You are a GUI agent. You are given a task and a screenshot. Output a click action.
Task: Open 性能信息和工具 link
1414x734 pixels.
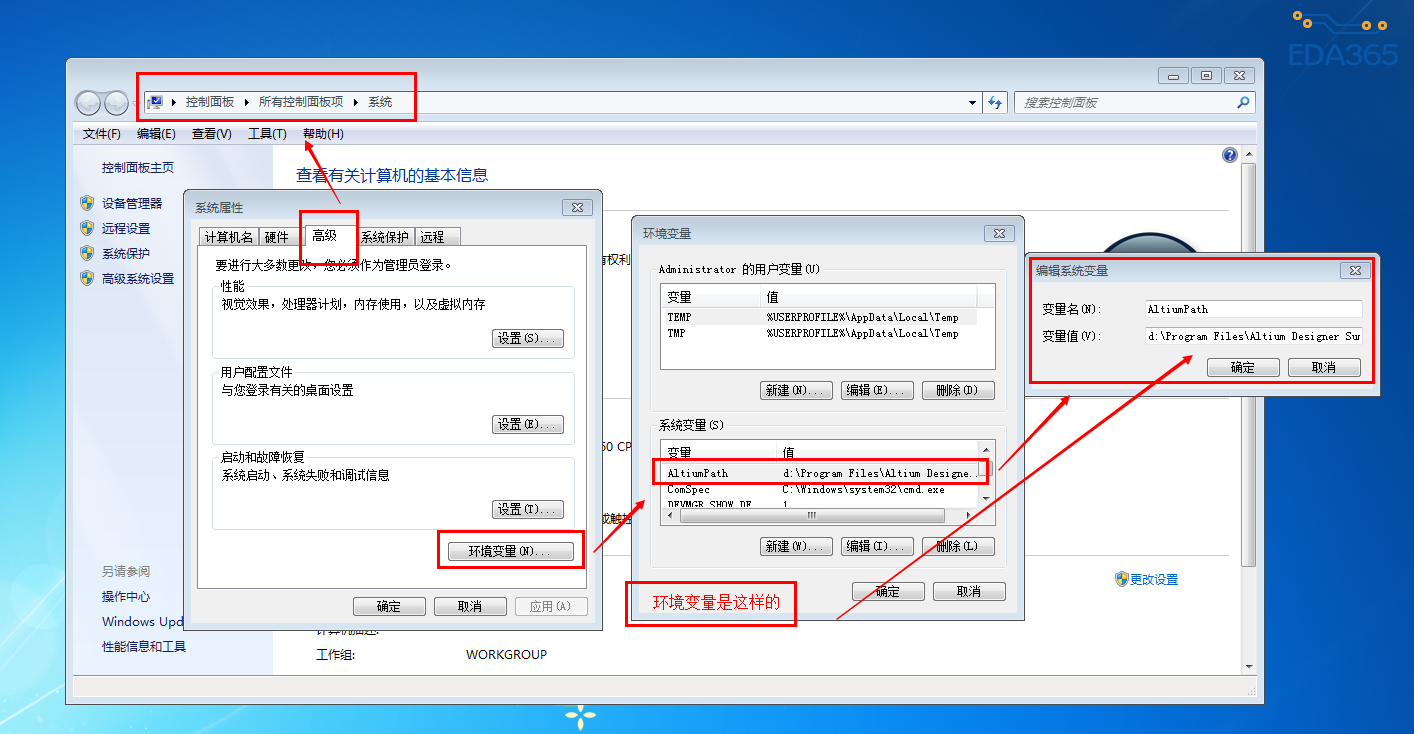(144, 646)
